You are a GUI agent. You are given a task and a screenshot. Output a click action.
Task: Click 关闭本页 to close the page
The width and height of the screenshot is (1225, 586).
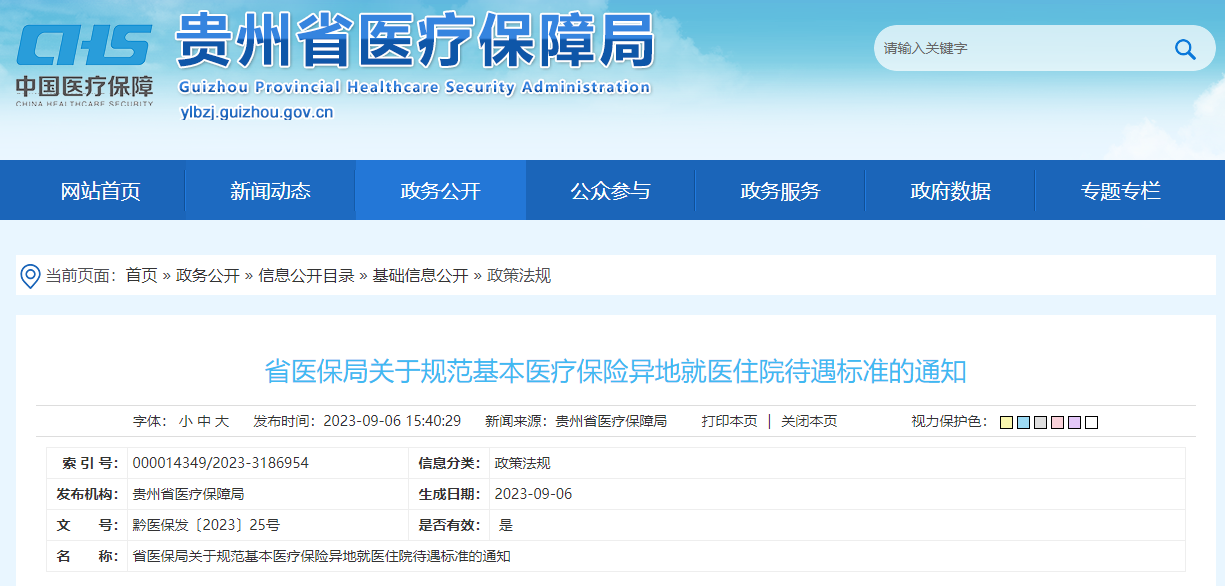pyautogui.click(x=809, y=422)
